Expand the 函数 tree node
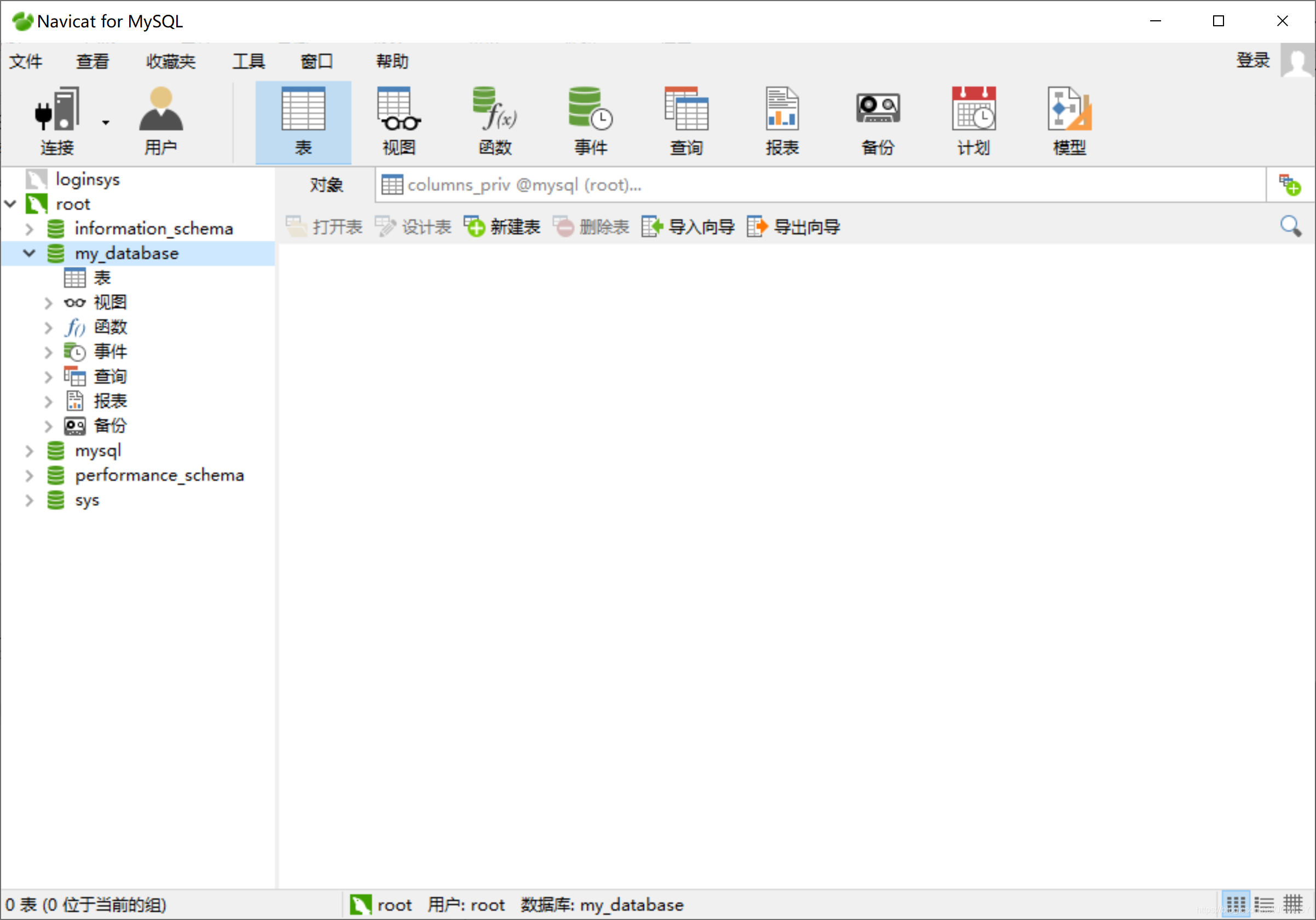Viewport: 1316px width, 920px height. (x=49, y=327)
